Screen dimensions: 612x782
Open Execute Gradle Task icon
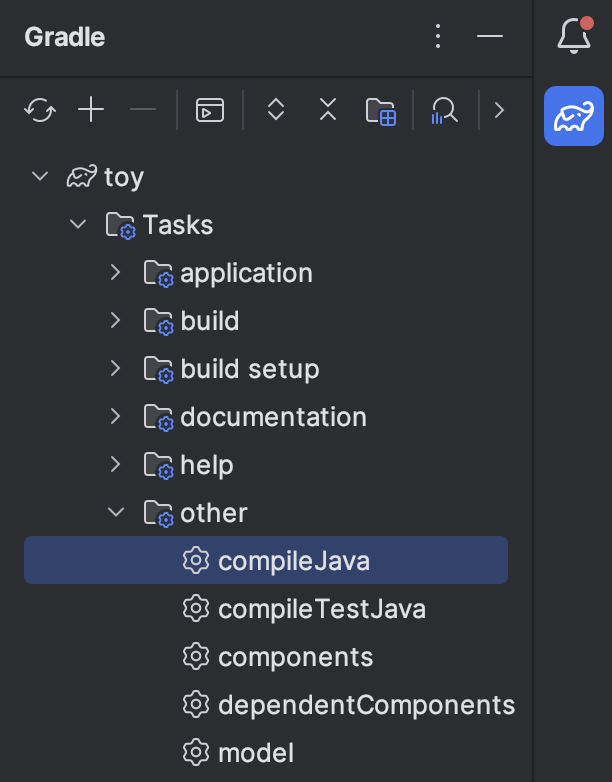pos(210,110)
